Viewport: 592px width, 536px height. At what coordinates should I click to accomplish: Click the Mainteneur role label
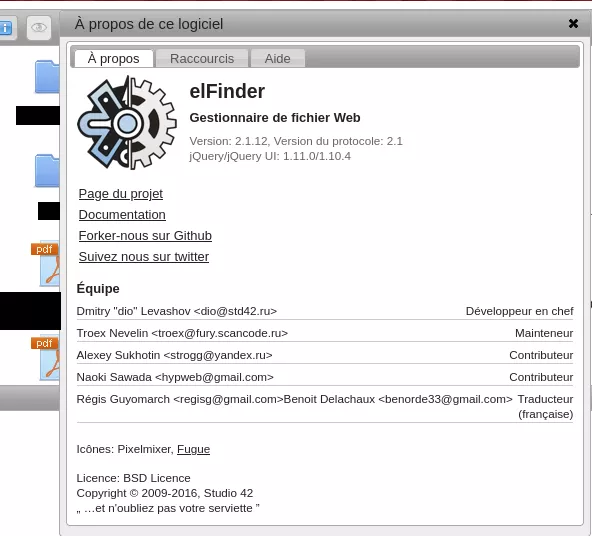click(544, 333)
